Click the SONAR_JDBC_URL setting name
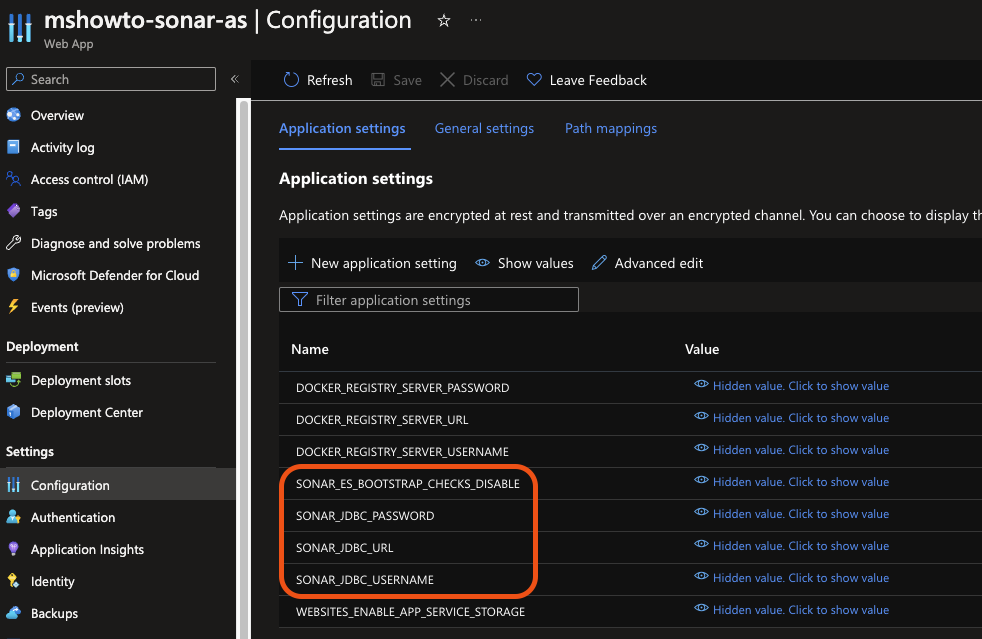Viewport: 982px width, 639px height. (x=344, y=548)
